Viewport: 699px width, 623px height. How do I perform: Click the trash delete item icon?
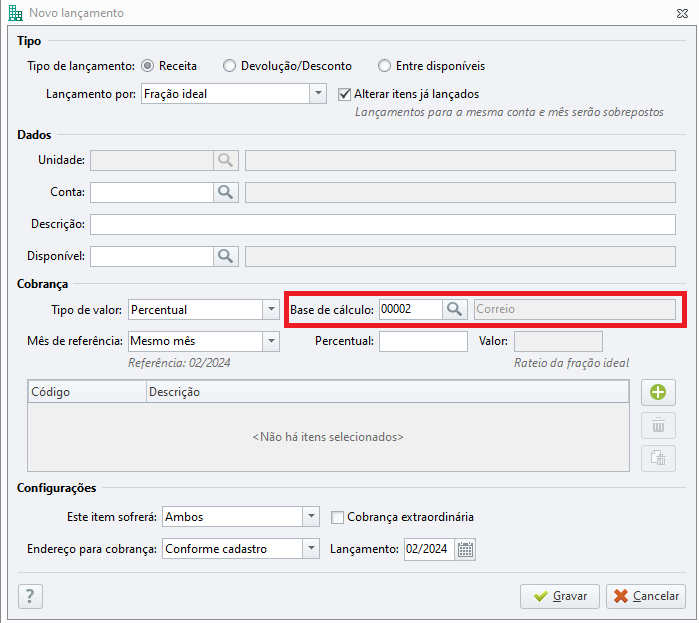click(x=658, y=426)
